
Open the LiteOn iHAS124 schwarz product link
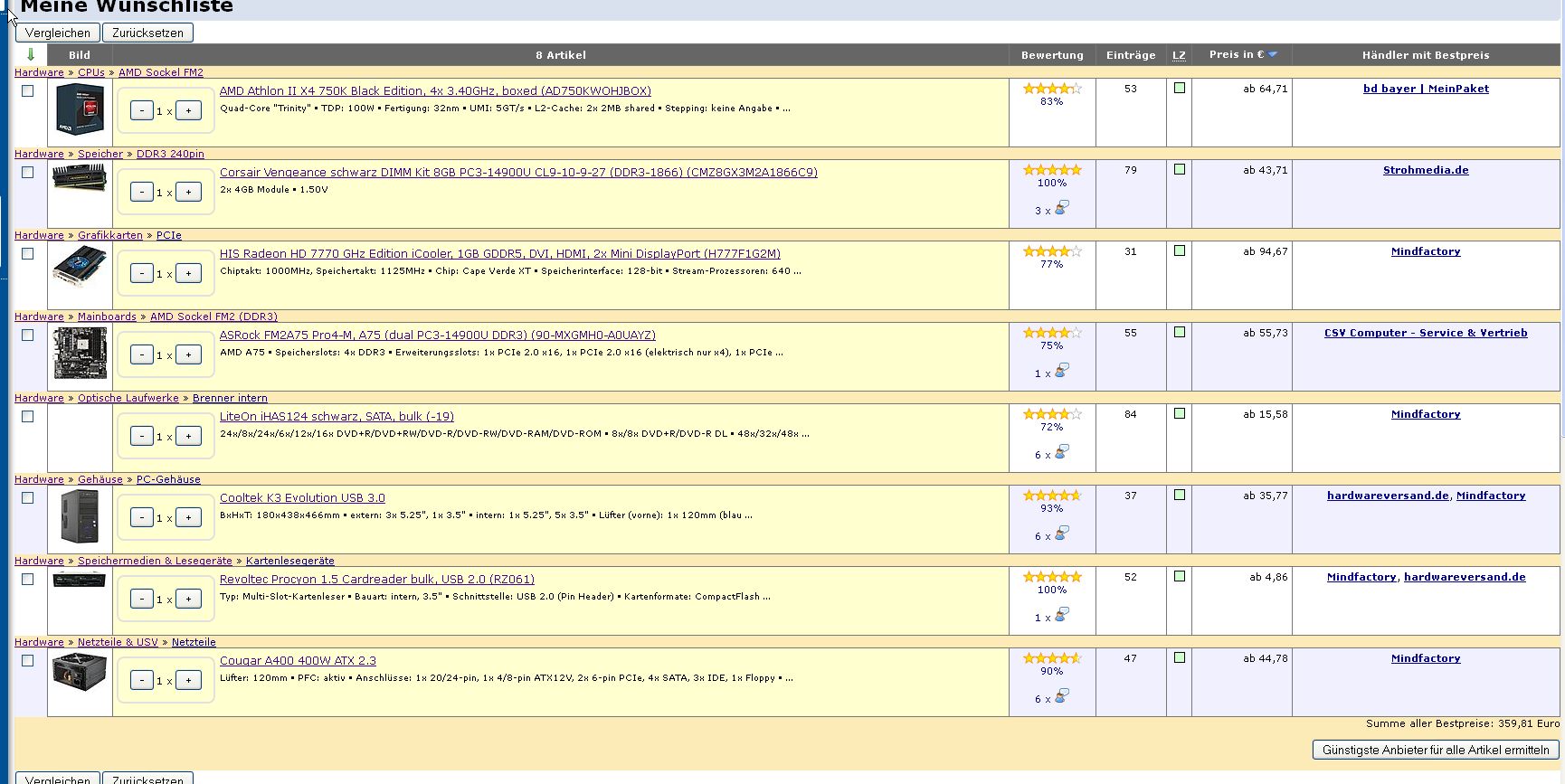pos(337,417)
